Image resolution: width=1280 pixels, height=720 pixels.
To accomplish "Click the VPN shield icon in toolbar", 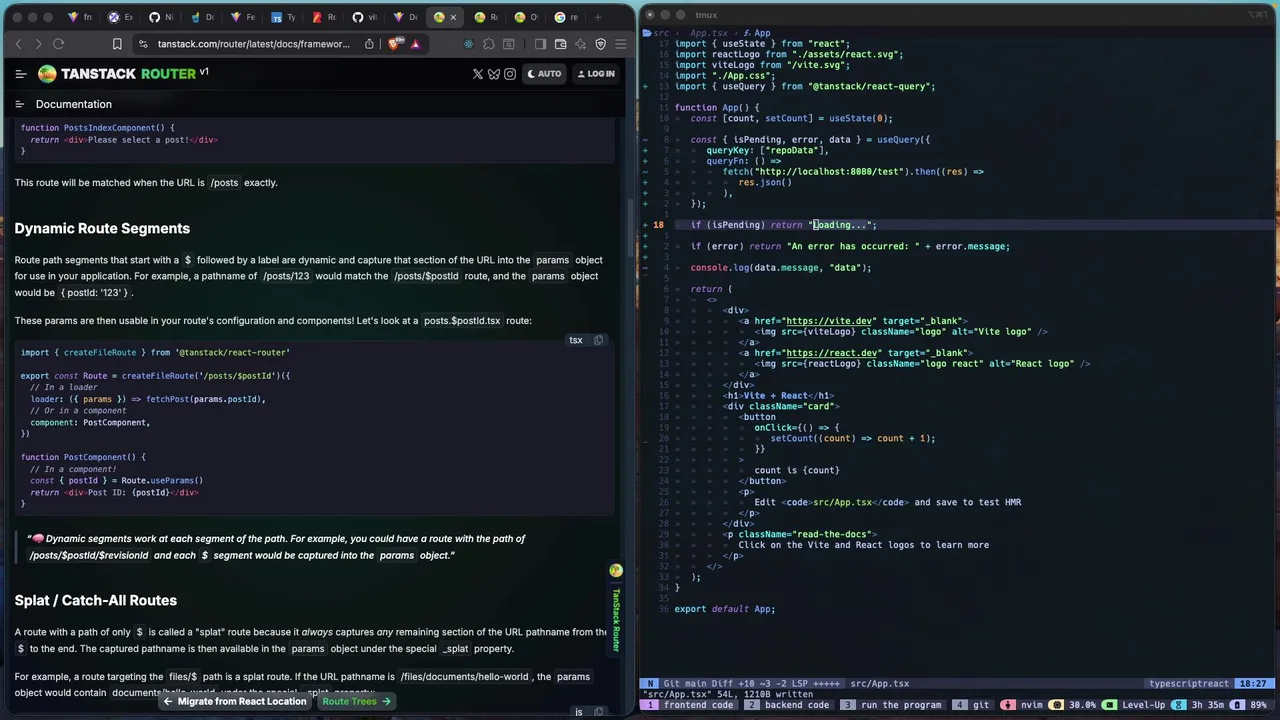I will [600, 44].
